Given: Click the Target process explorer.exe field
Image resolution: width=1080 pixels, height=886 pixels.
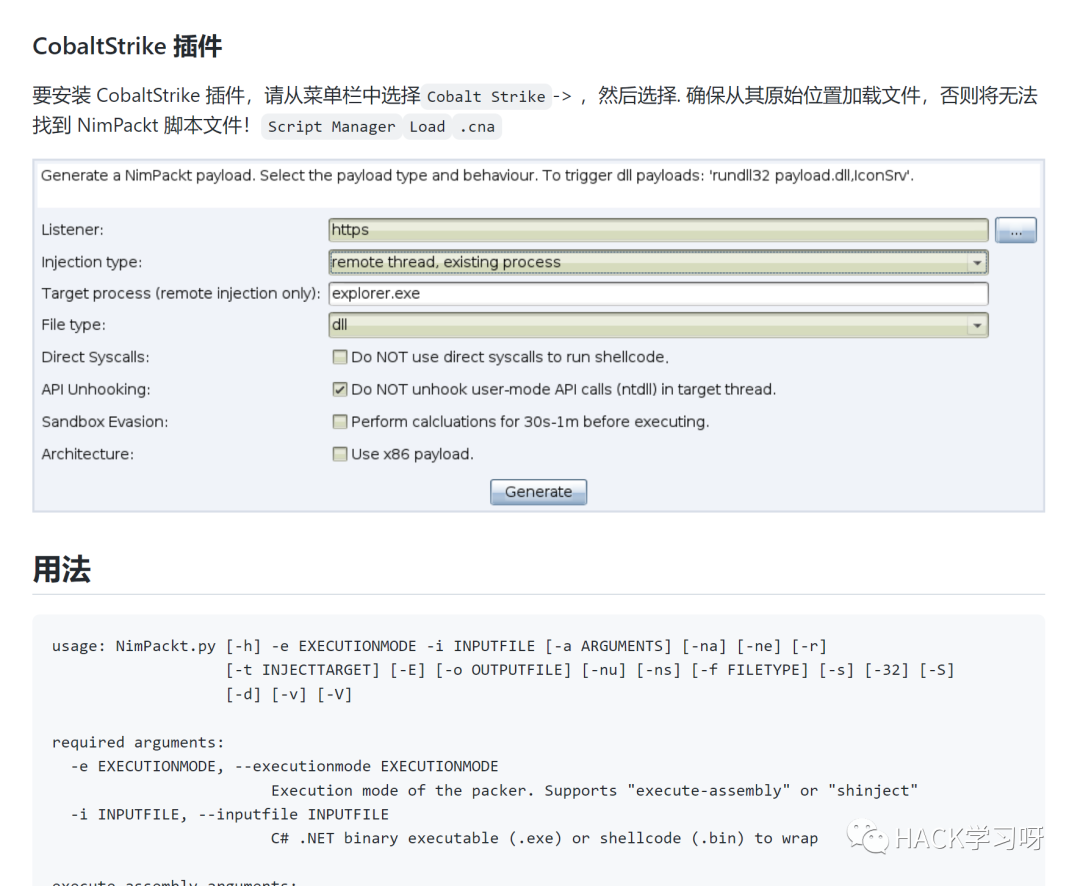Looking at the screenshot, I should pyautogui.click(x=658, y=293).
